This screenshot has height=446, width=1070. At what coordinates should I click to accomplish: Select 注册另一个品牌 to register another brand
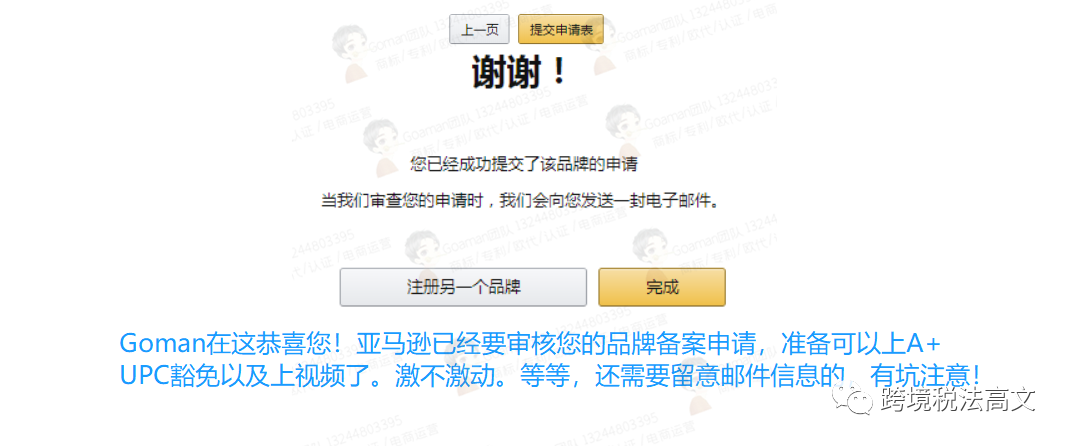(x=463, y=287)
